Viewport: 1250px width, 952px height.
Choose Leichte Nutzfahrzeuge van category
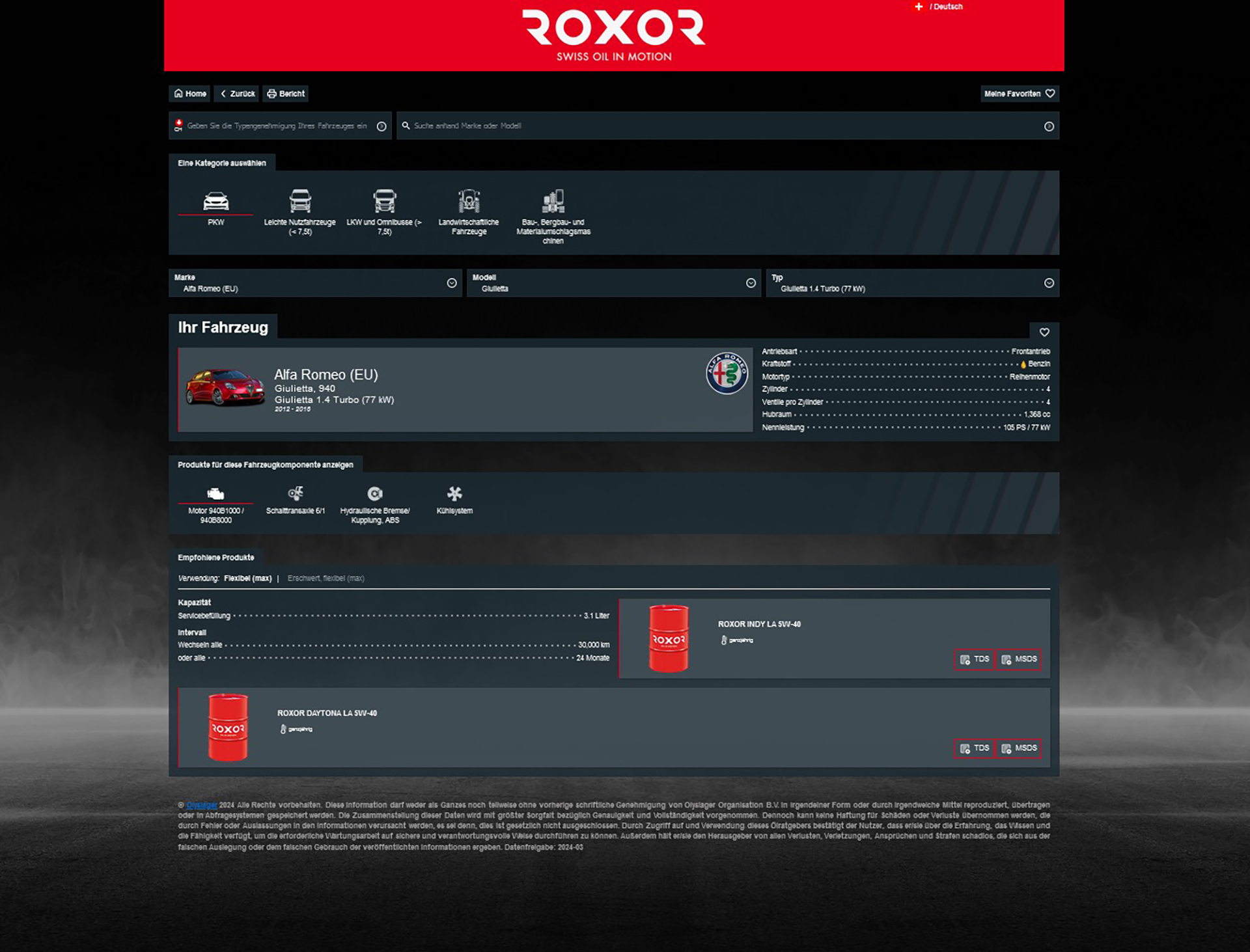coord(300,201)
